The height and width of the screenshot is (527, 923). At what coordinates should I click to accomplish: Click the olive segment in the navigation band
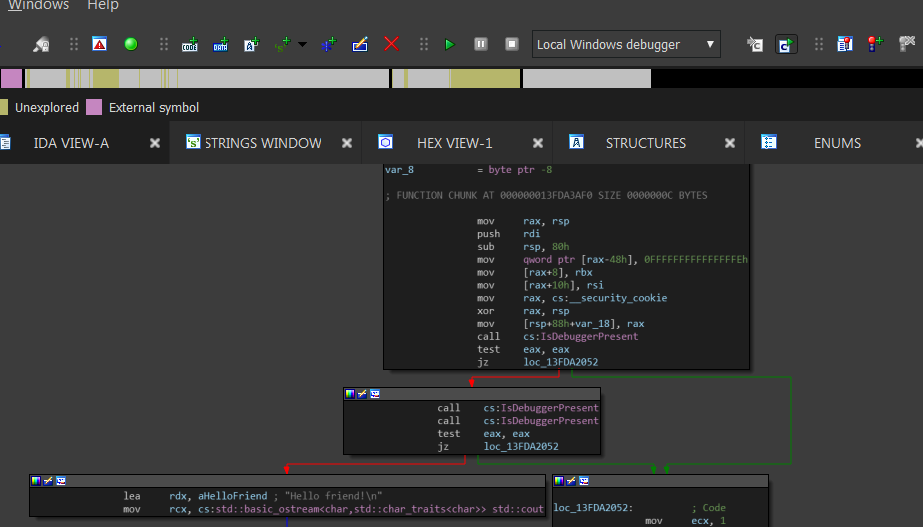485,78
